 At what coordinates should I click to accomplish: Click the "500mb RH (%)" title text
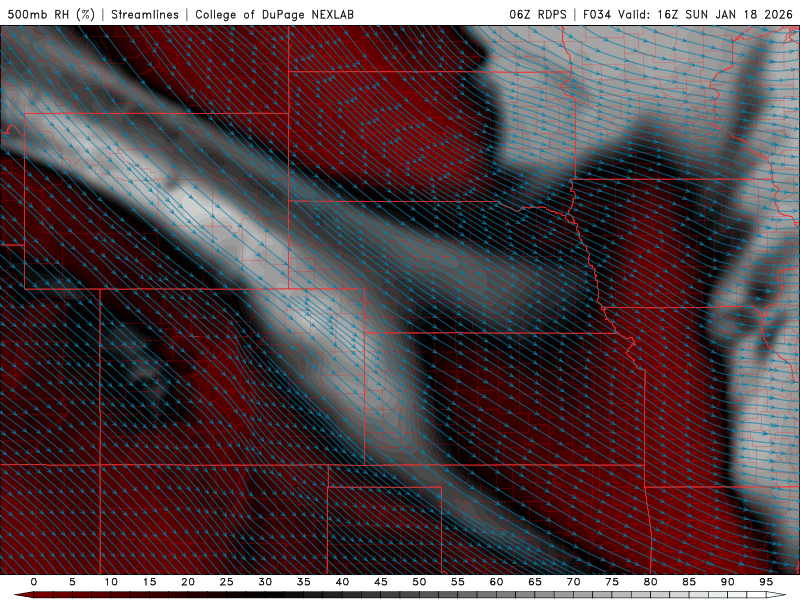51,14
